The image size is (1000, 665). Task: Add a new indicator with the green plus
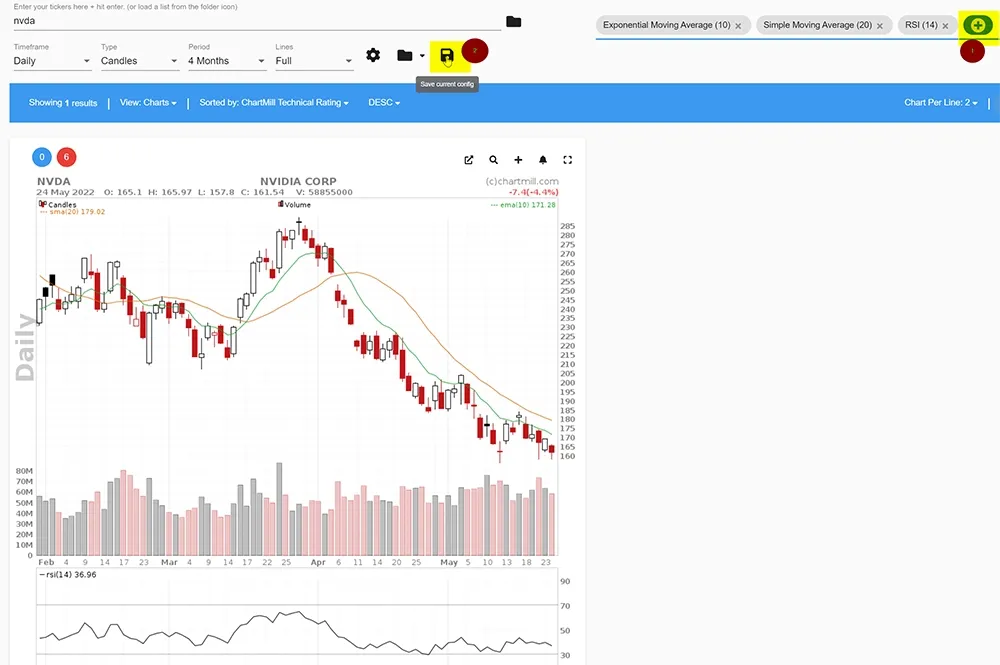(978, 26)
